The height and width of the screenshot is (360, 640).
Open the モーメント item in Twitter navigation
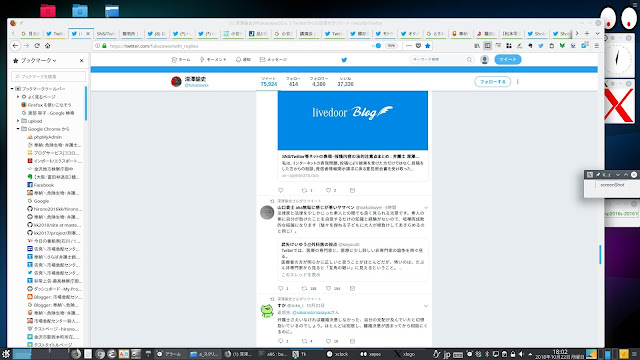pos(213,60)
